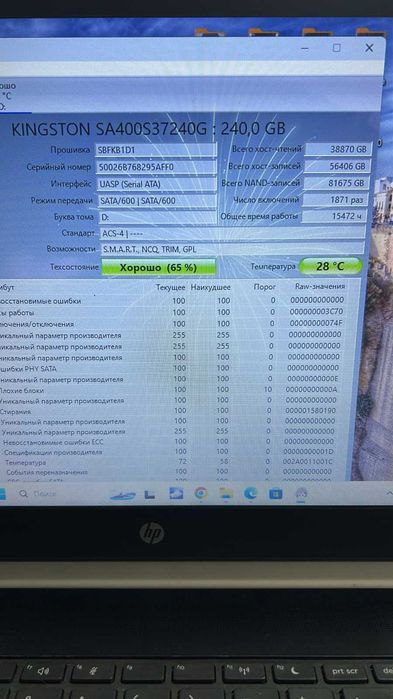Click the Raw-значения column header

coord(320,287)
